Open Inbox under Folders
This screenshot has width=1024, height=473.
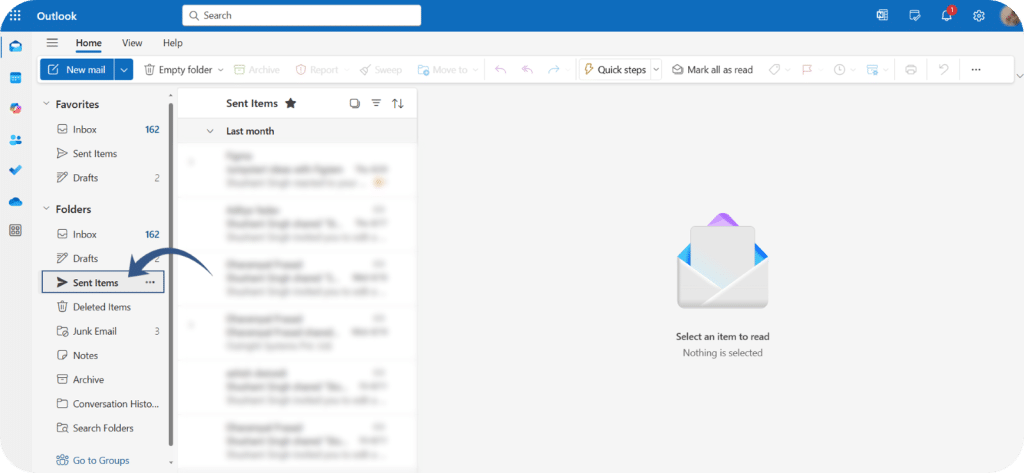102,234
